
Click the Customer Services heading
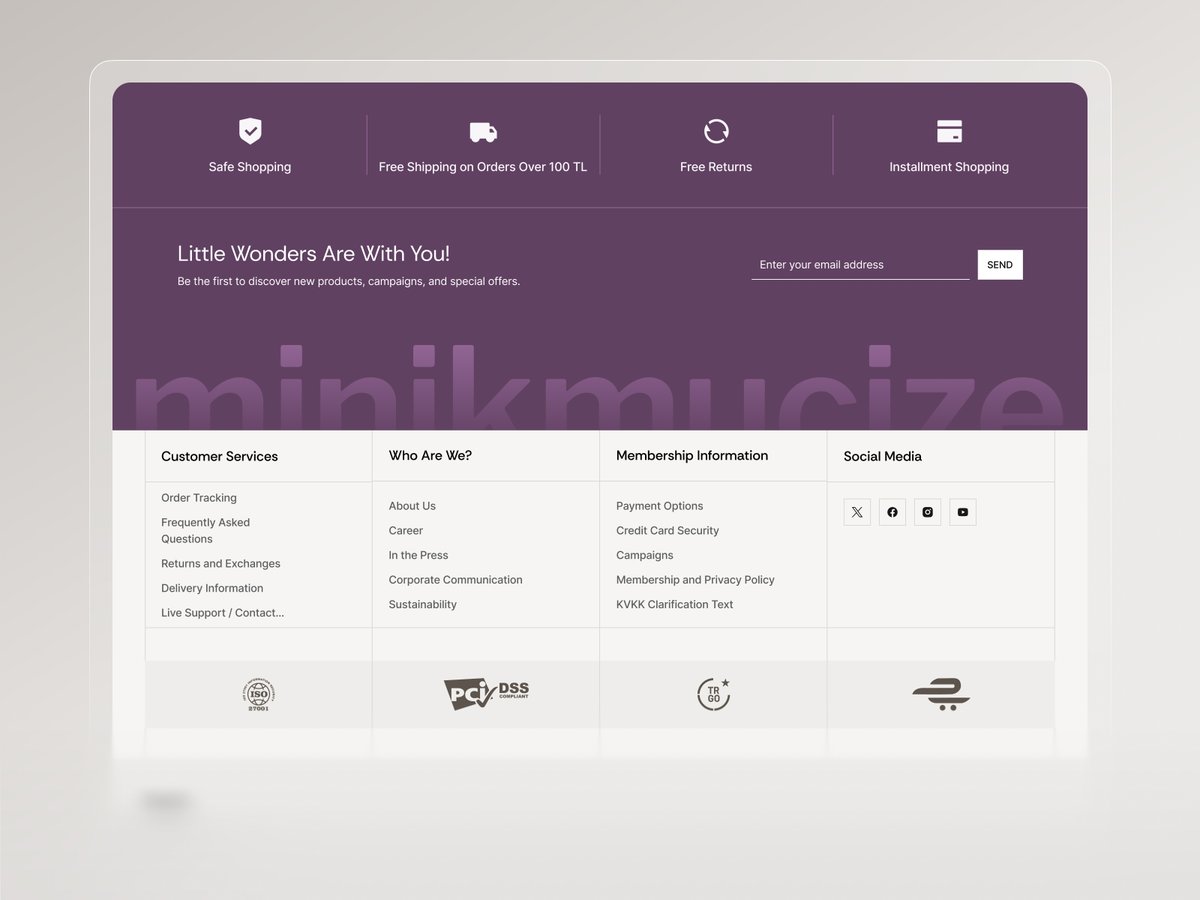[x=219, y=456]
